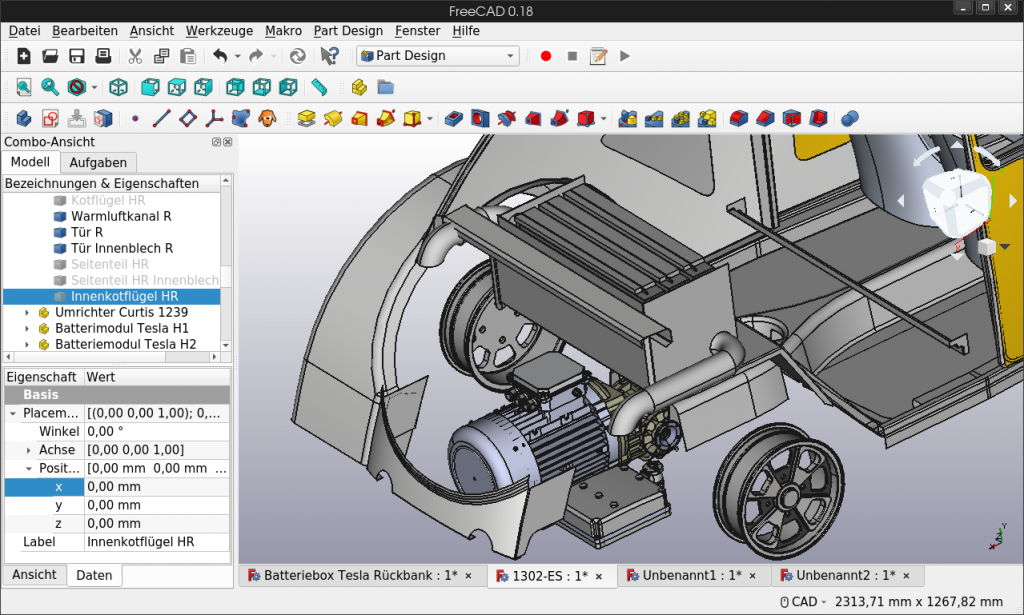
Task: Switch to the Aufgaben tab
Action: (x=98, y=163)
